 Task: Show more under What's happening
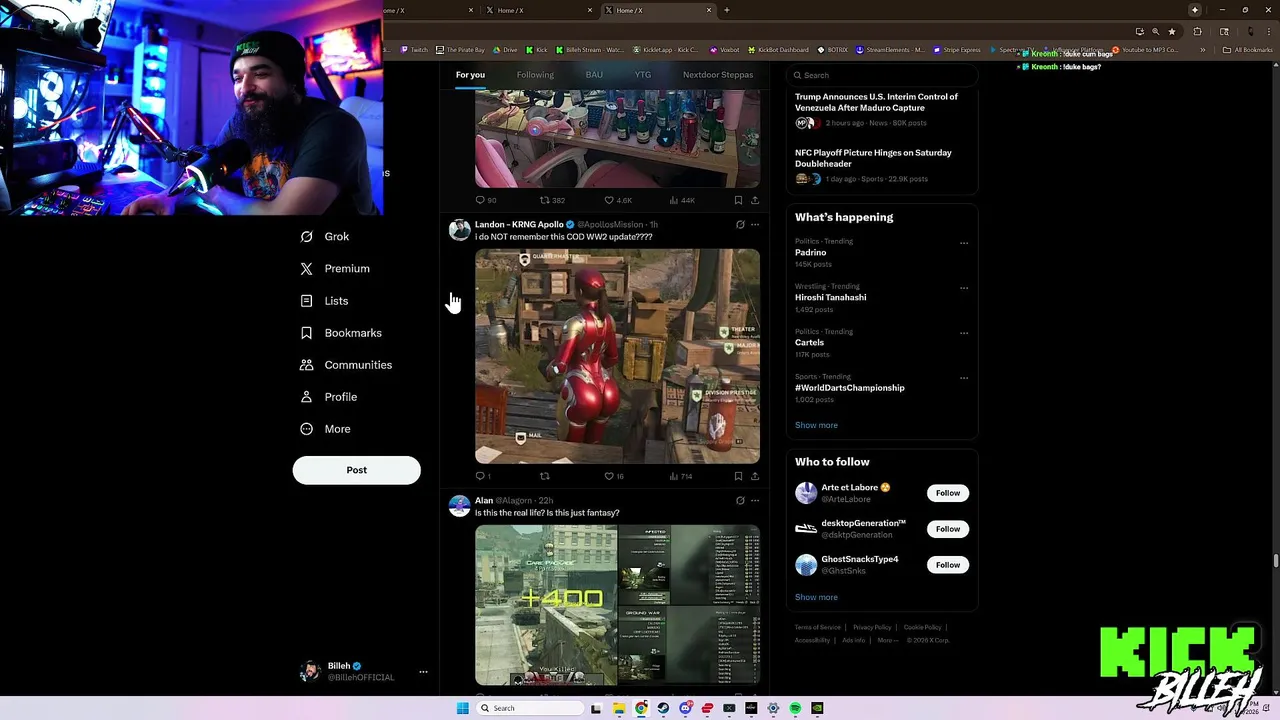816,425
